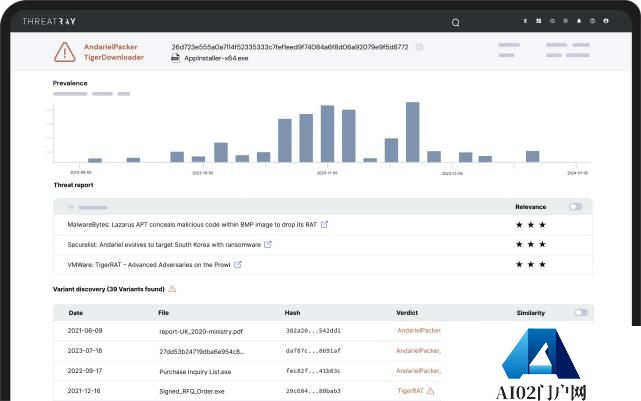
Task: Click the ThreatRay logo
Action: (x=49, y=21)
